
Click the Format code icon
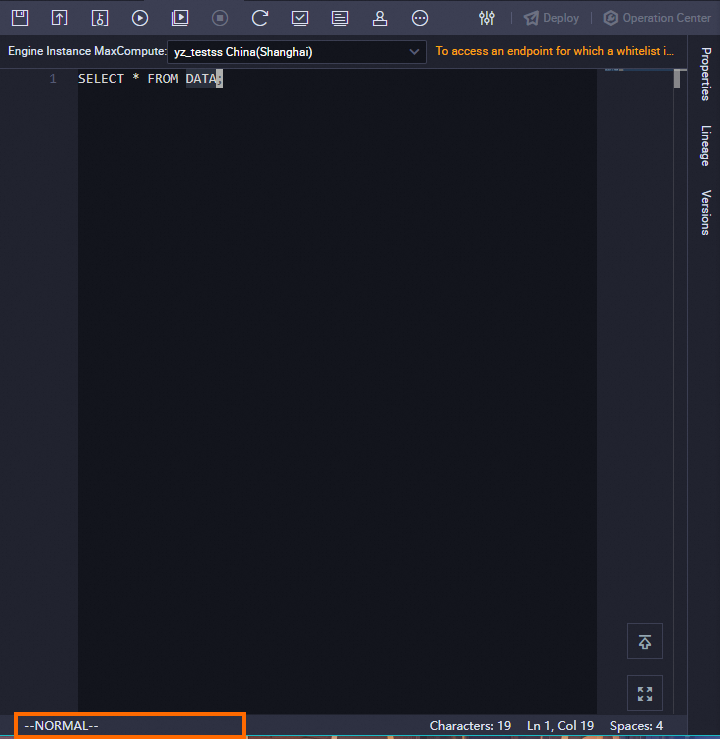(x=340, y=18)
